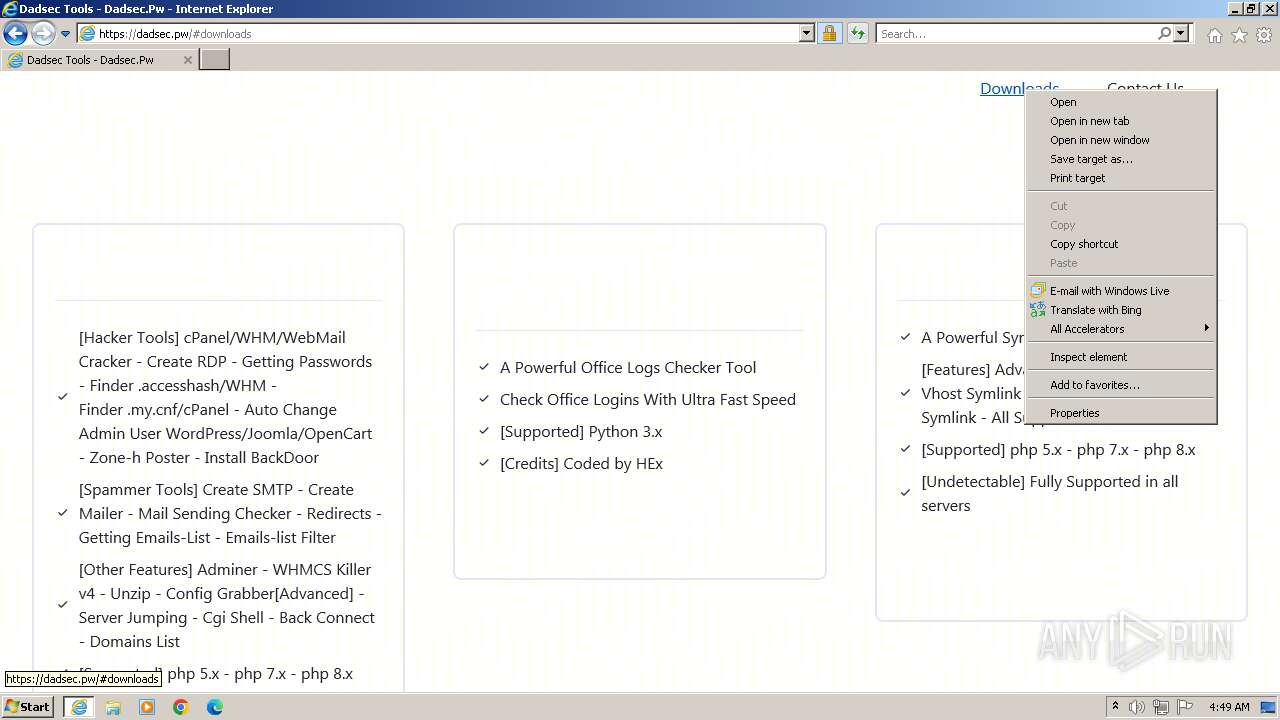Click the security lock icon
Screen dimensions: 1280x720
tap(830, 33)
